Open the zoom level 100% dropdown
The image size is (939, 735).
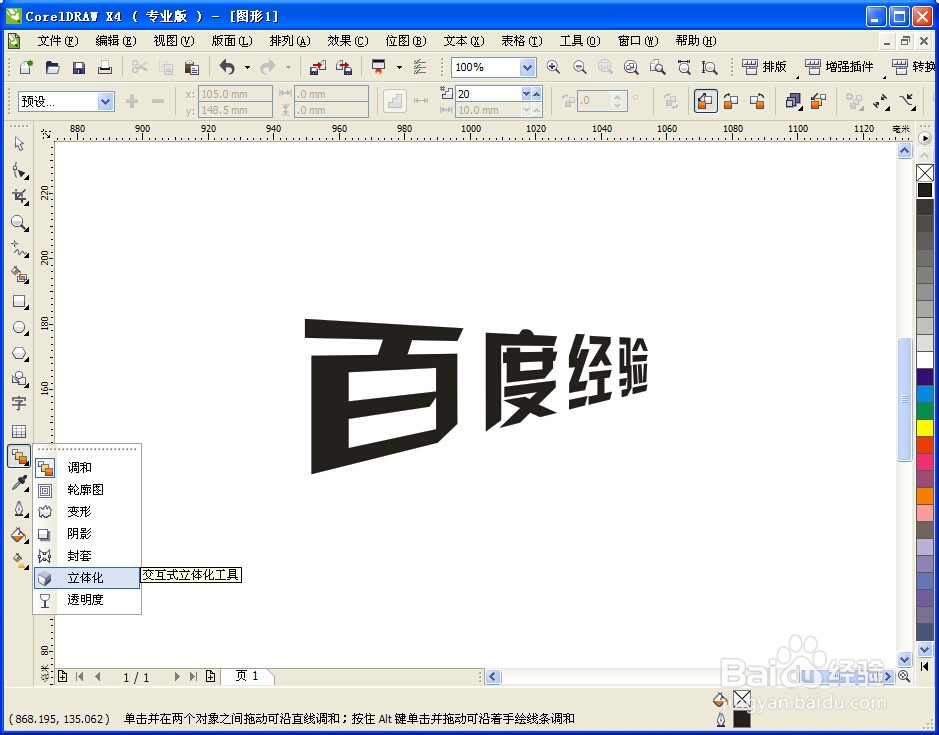[x=527, y=67]
